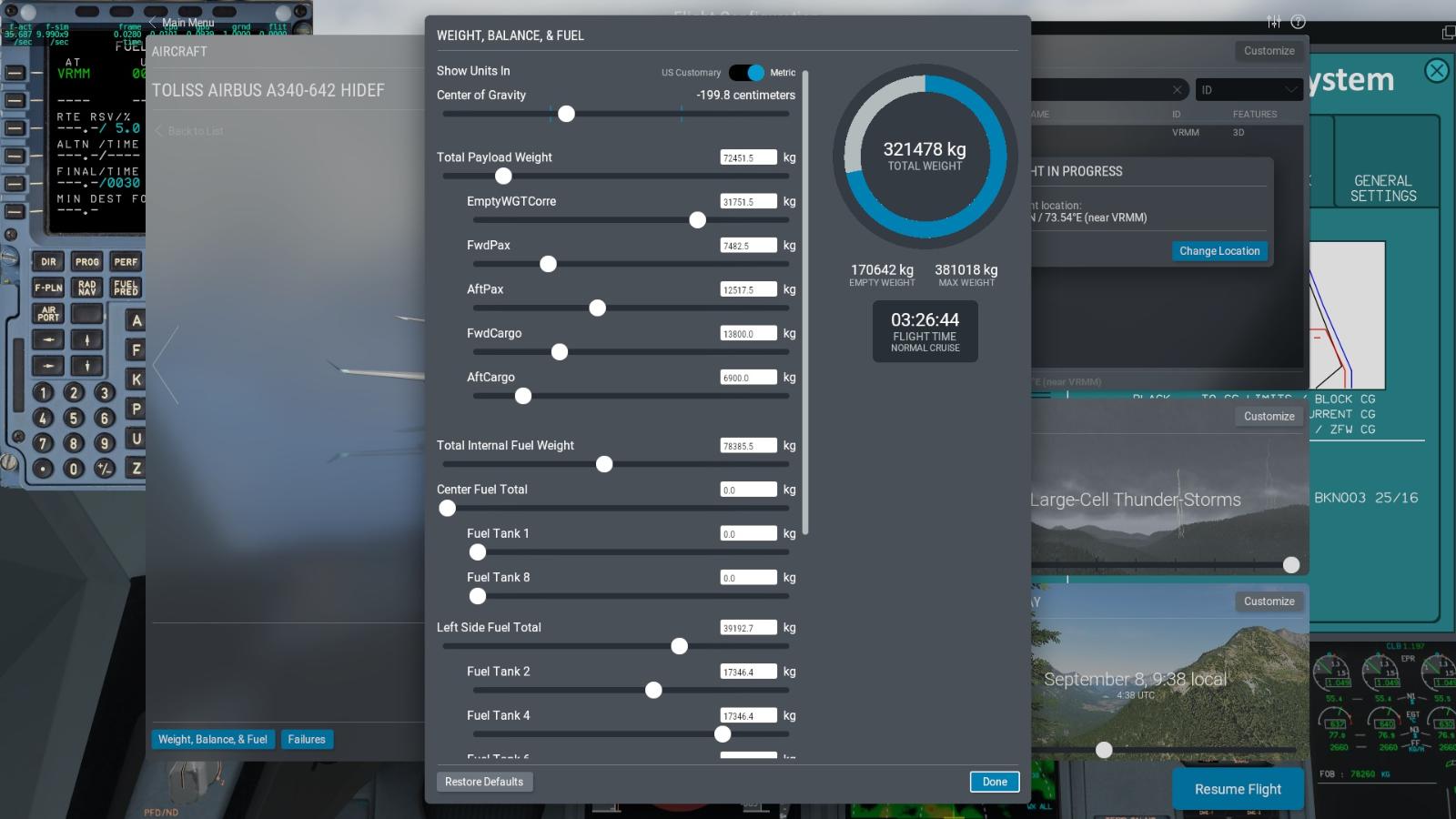Viewport: 1456px width, 819px height.
Task: Tap the number 9 key on MCDU keypad
Action: click(x=105, y=443)
